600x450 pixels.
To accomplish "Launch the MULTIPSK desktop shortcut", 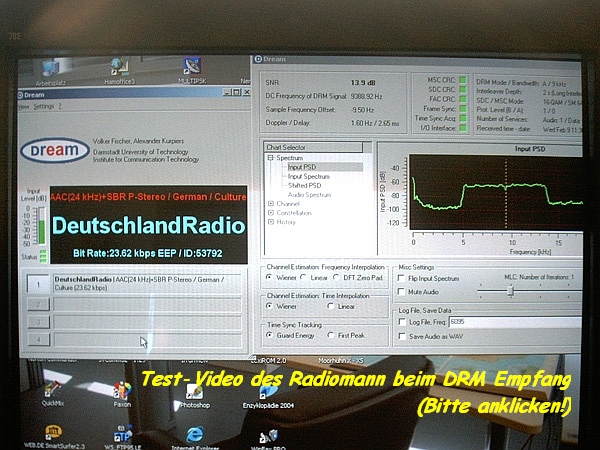I will click(192, 70).
